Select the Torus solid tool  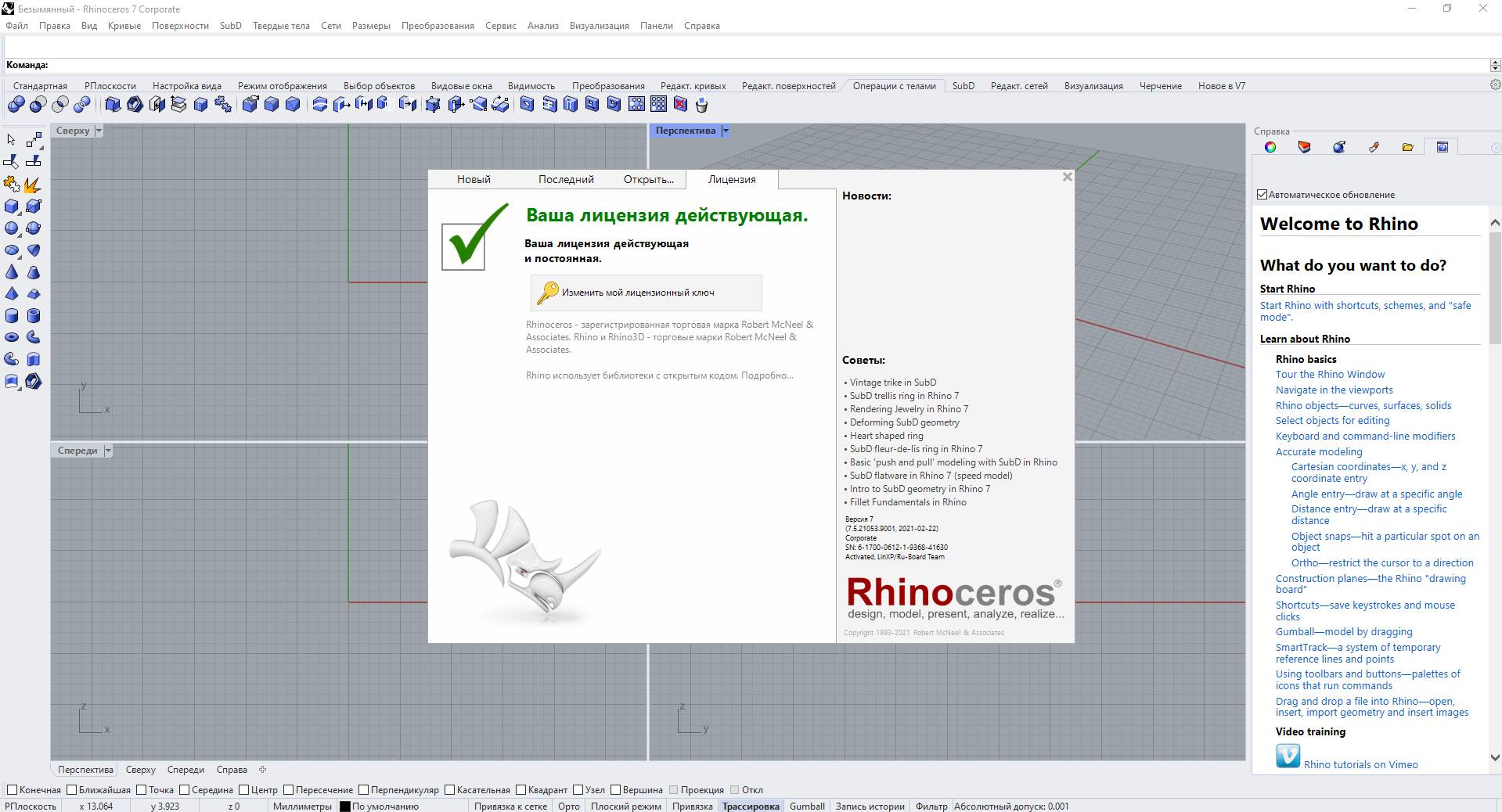pyautogui.click(x=12, y=338)
